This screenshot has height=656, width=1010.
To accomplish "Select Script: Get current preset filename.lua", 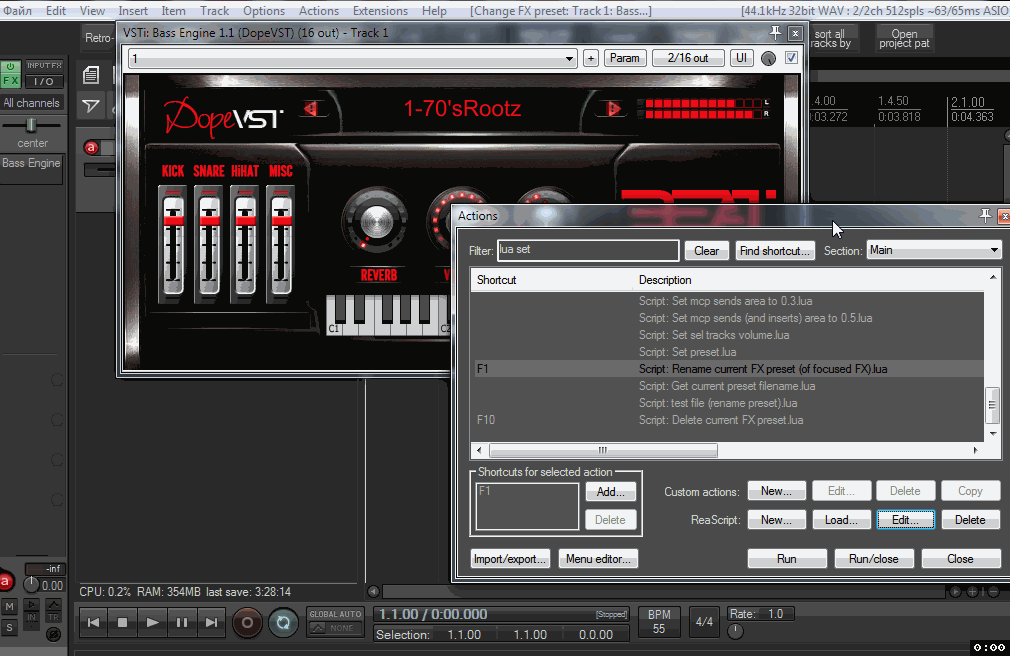I will pos(727,386).
